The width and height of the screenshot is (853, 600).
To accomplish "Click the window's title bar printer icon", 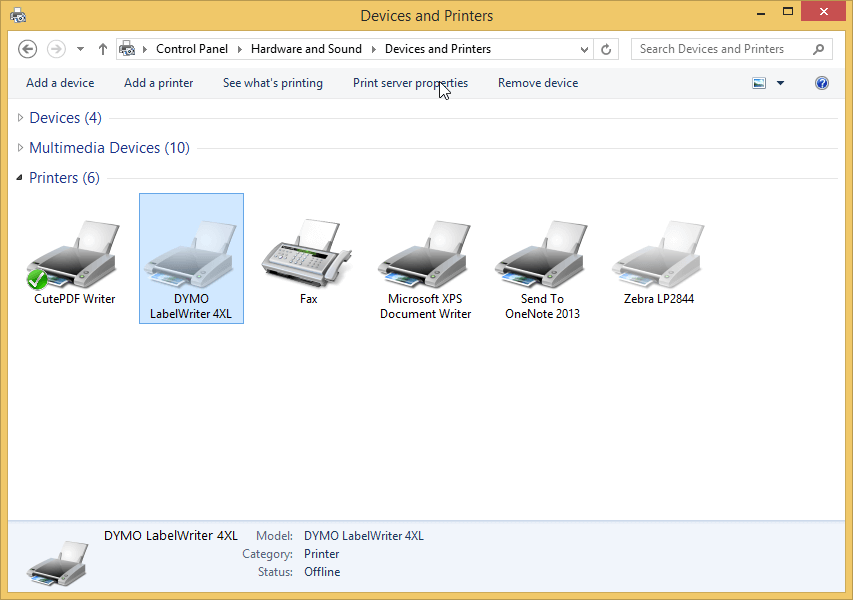I will [18, 15].
